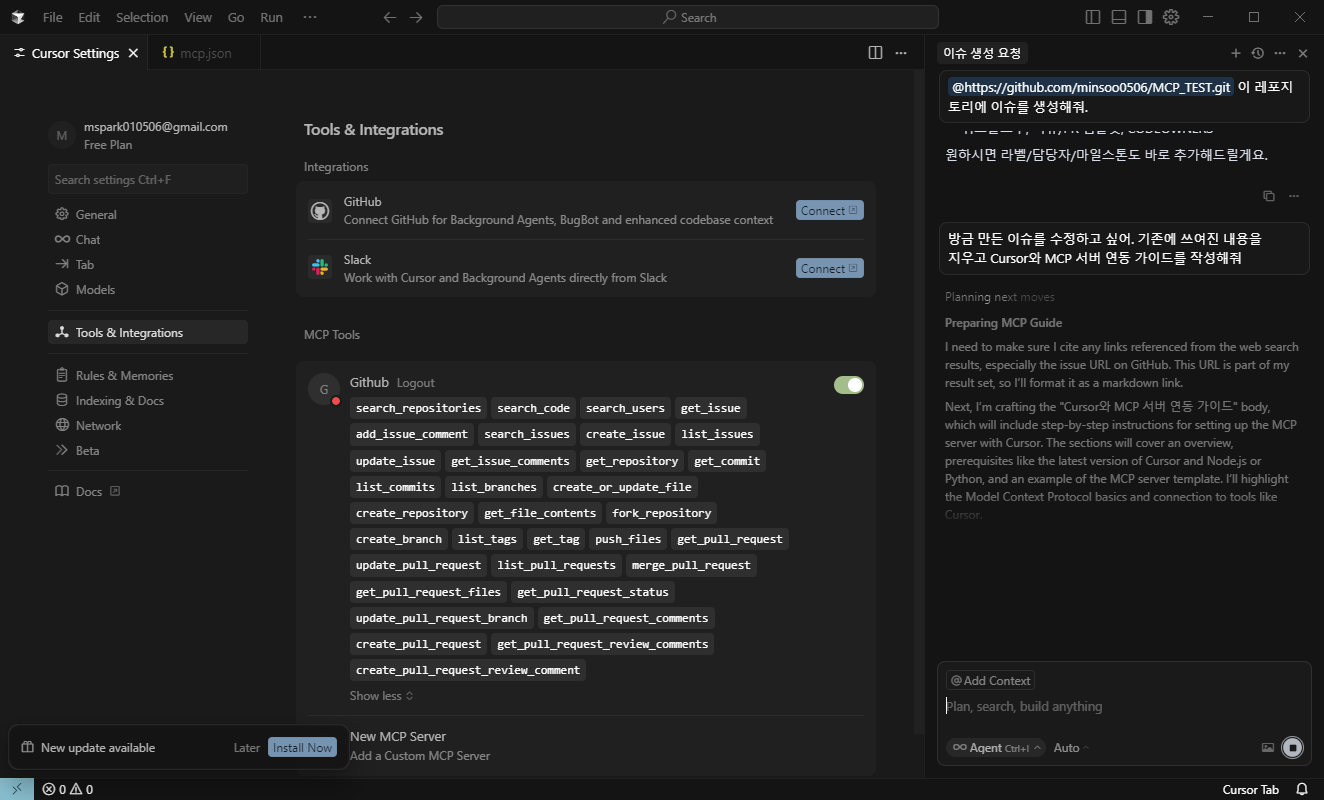Screen dimensions: 1324x800
Task: Add Context to the chat prompt
Action: pyautogui.click(x=990, y=680)
